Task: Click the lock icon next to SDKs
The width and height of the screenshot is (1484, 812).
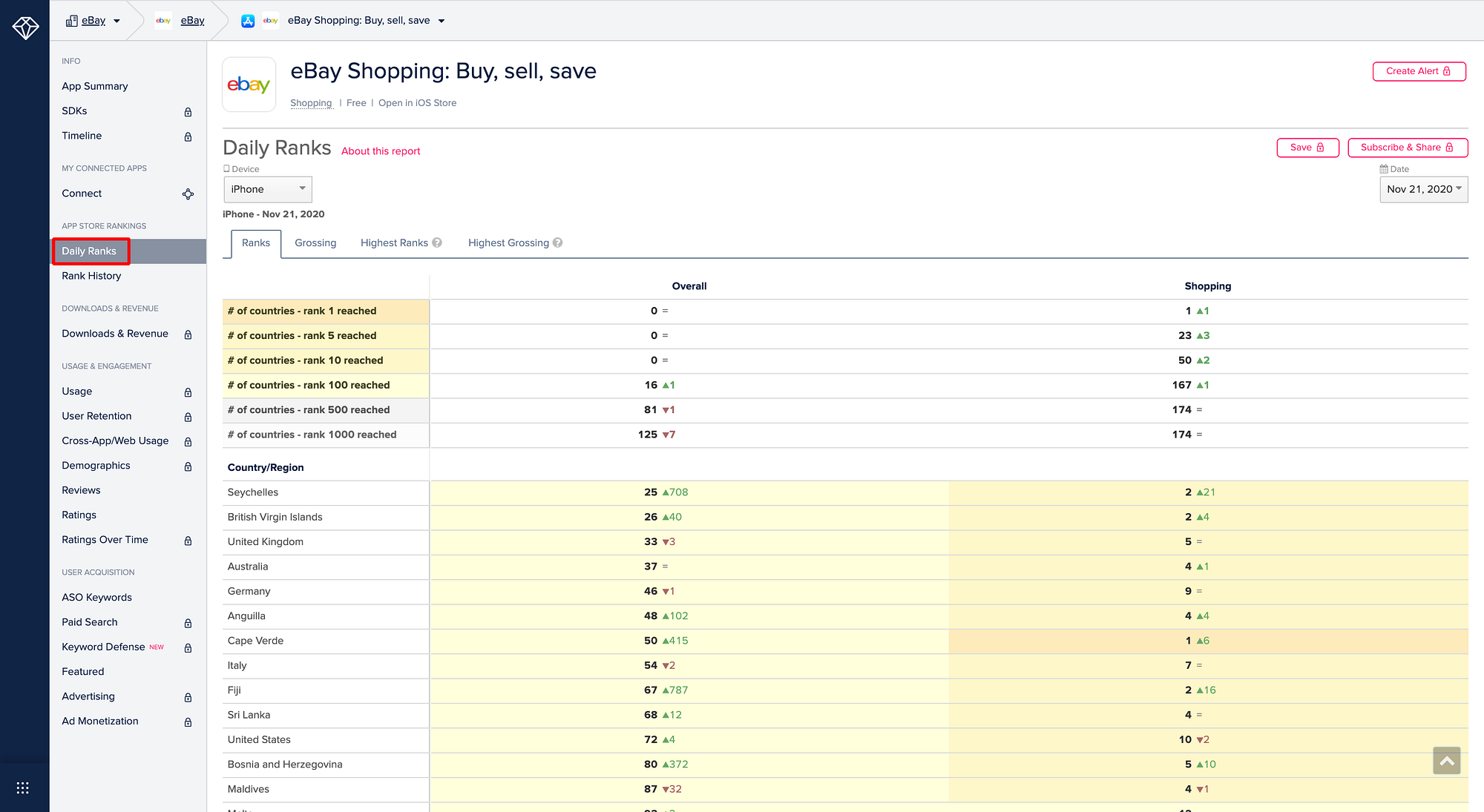Action: 188,112
